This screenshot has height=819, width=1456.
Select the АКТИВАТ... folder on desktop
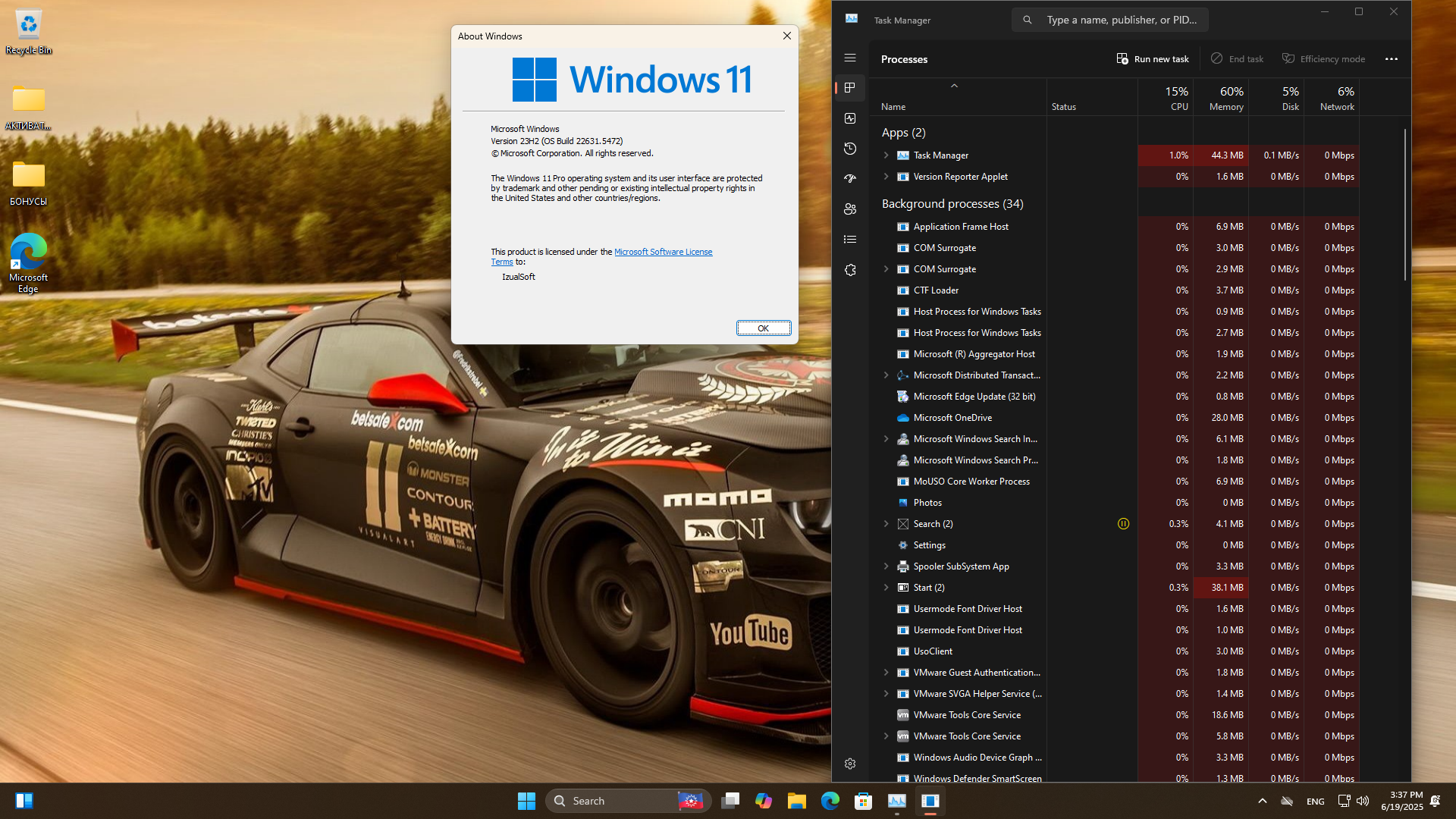point(29,108)
